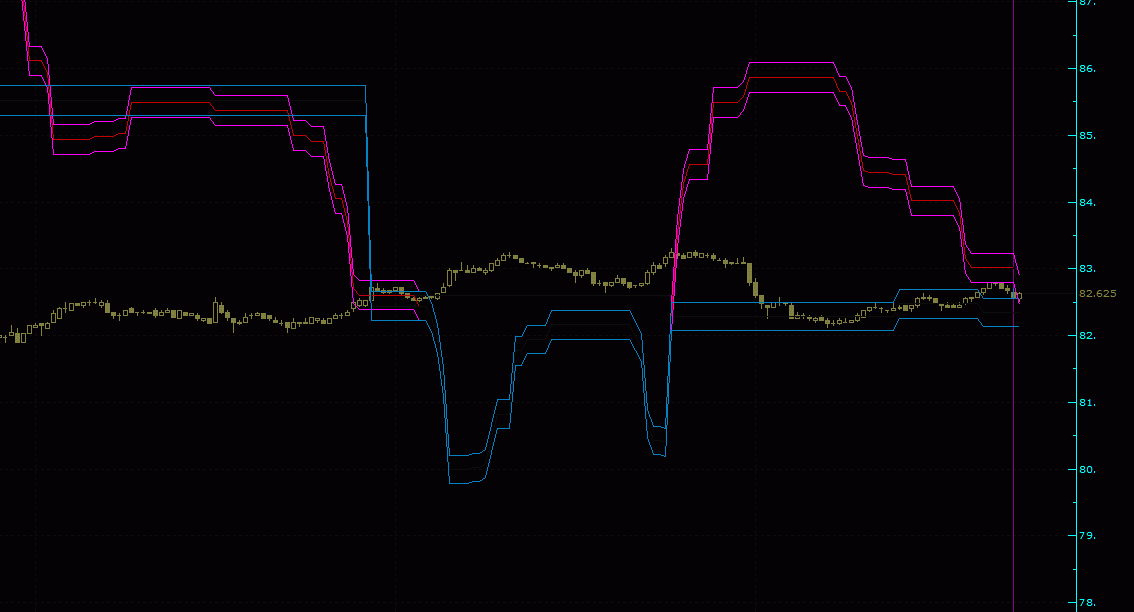Select the 85. price axis label
The height and width of the screenshot is (612, 1134).
click(x=1087, y=135)
